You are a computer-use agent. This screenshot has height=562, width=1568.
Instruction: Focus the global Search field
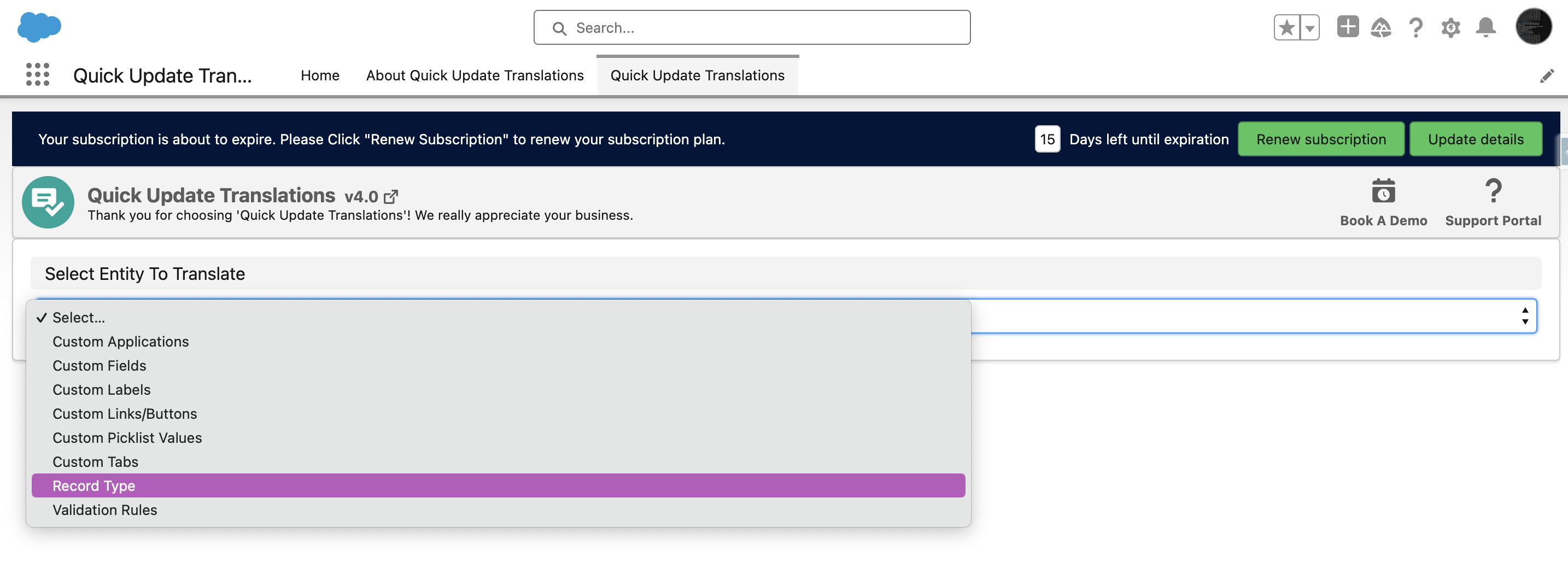pos(752,27)
